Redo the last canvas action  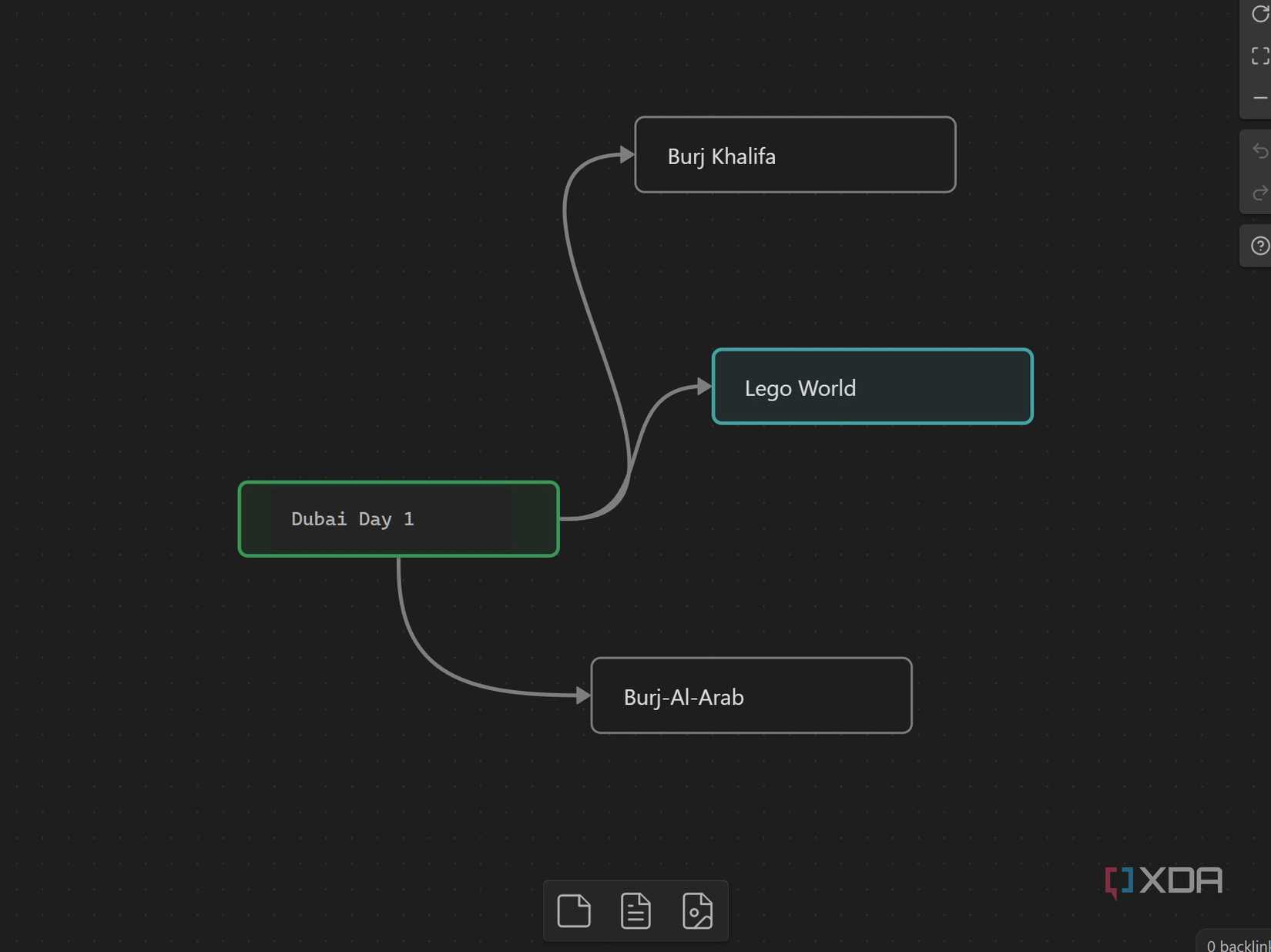1259,193
